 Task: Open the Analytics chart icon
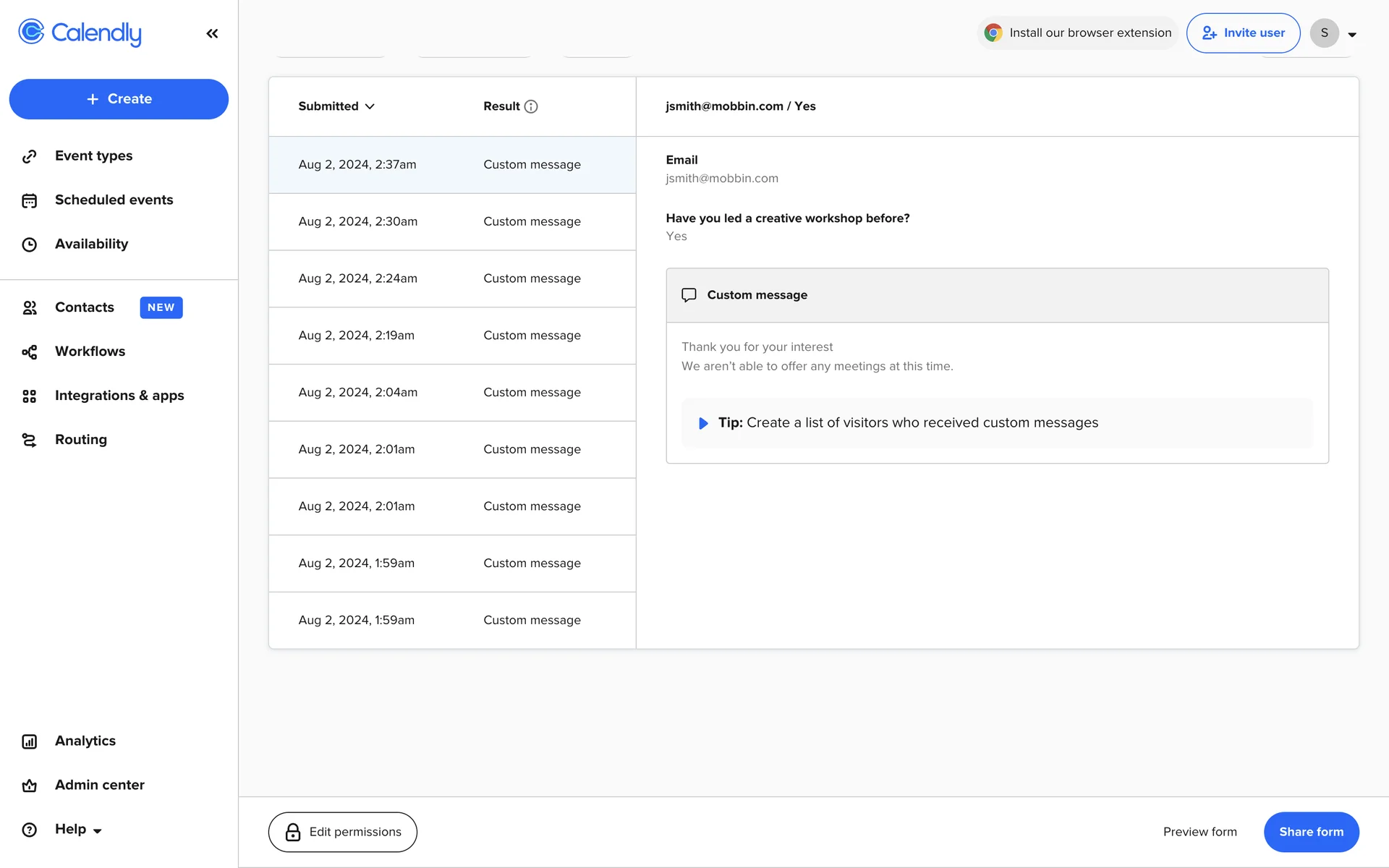pos(29,741)
